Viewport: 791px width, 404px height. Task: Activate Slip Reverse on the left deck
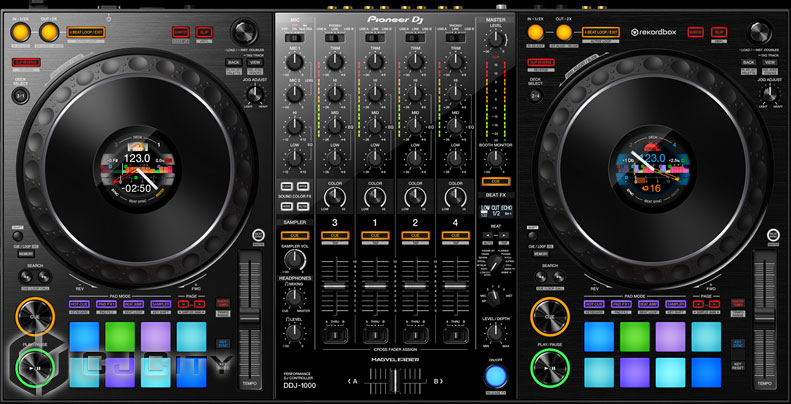point(26,63)
